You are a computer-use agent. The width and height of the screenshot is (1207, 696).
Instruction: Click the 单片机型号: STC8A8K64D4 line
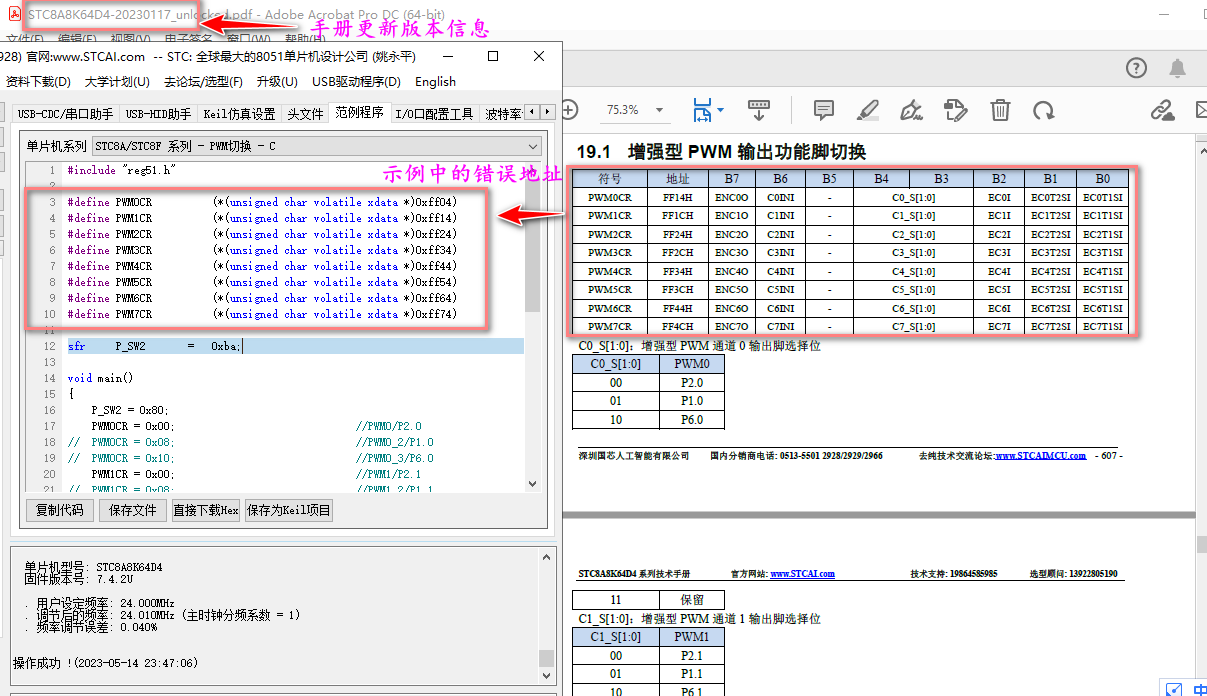(93, 567)
